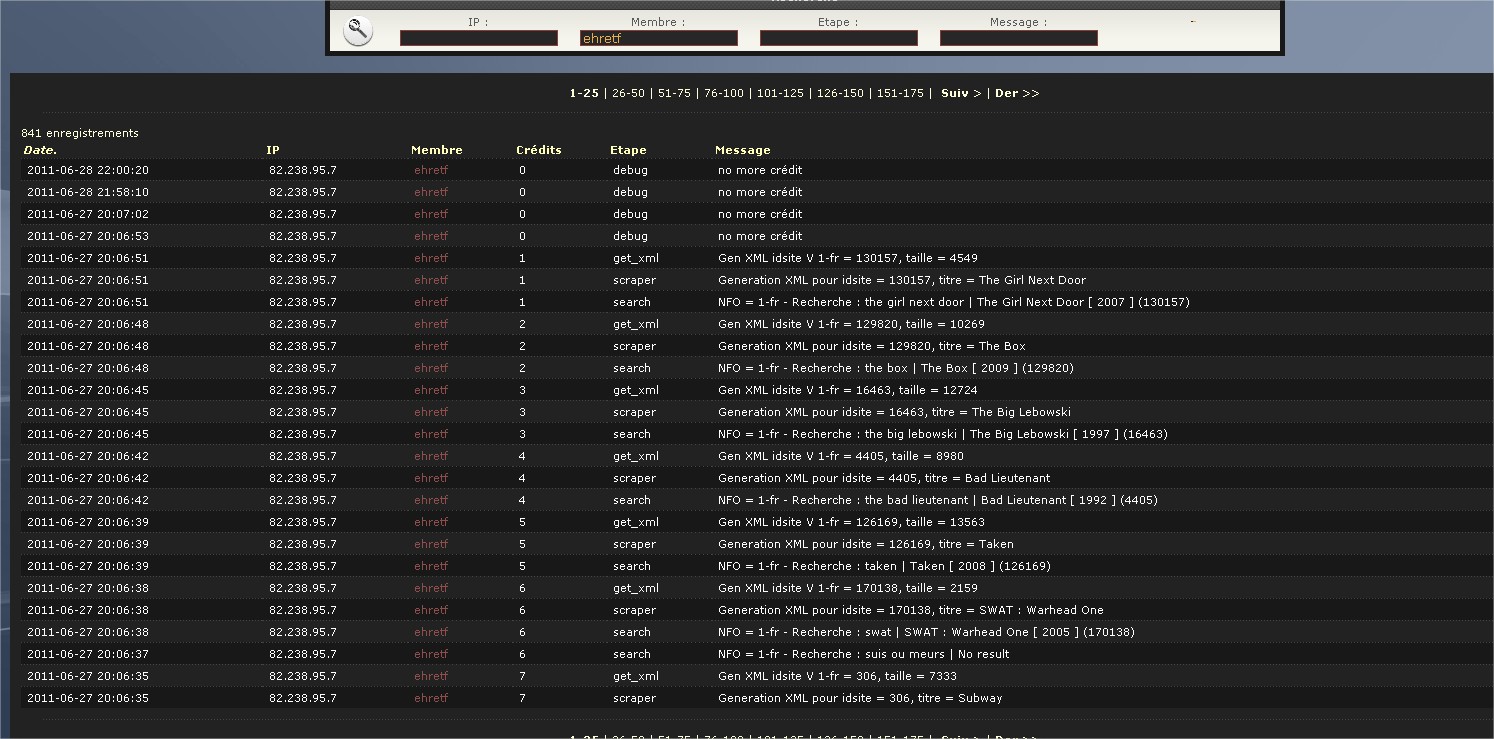Go to page 51-75 in top pagination
The image size is (1494, 739).
(x=674, y=93)
